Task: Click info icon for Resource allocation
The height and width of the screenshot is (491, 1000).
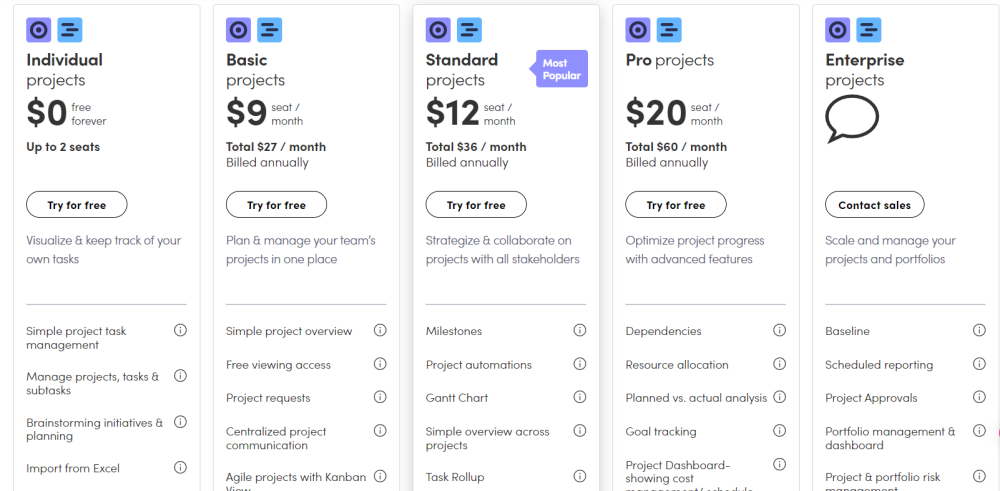Action: 780,364
